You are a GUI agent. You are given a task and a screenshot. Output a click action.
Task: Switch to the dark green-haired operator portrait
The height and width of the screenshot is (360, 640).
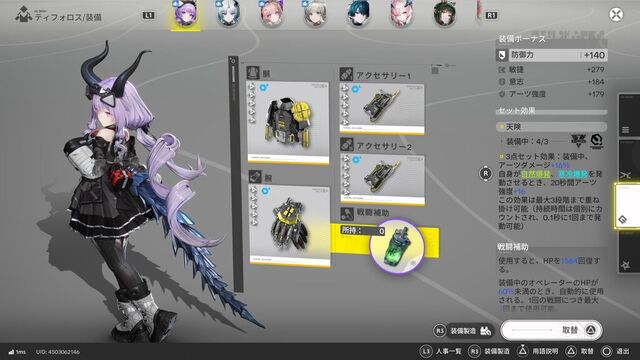point(444,13)
